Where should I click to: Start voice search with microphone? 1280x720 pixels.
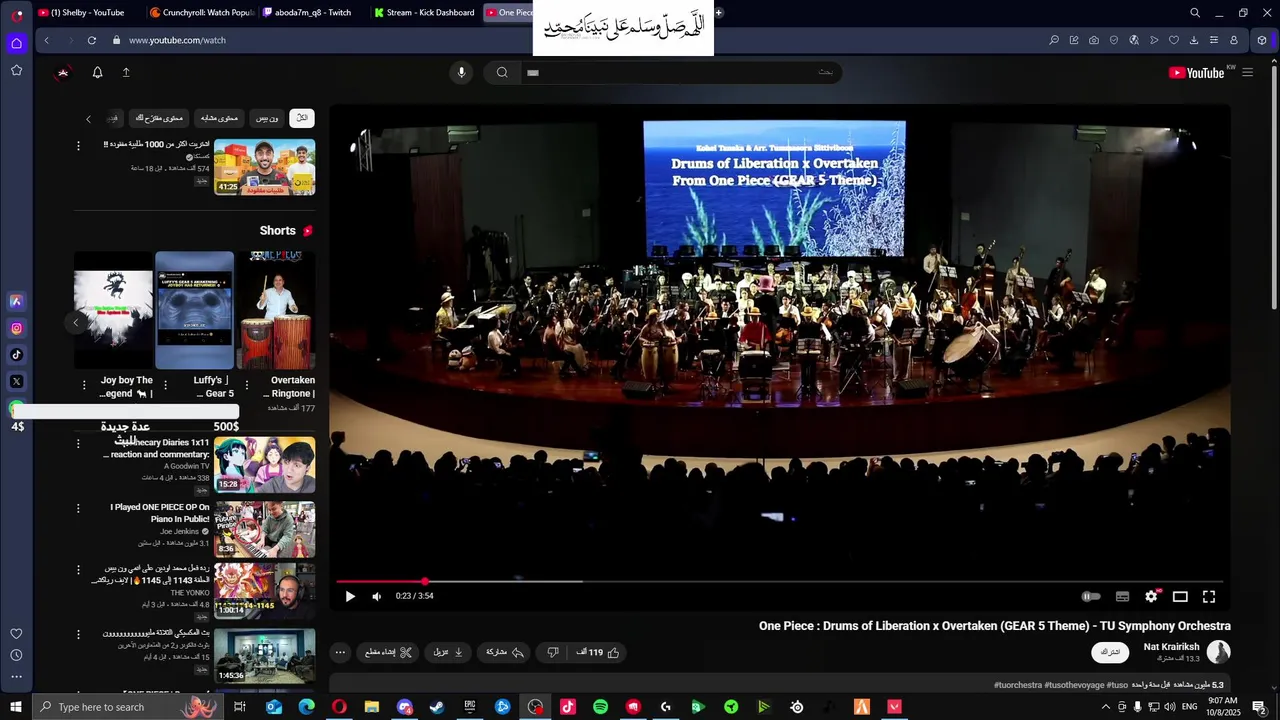pyautogui.click(x=461, y=72)
